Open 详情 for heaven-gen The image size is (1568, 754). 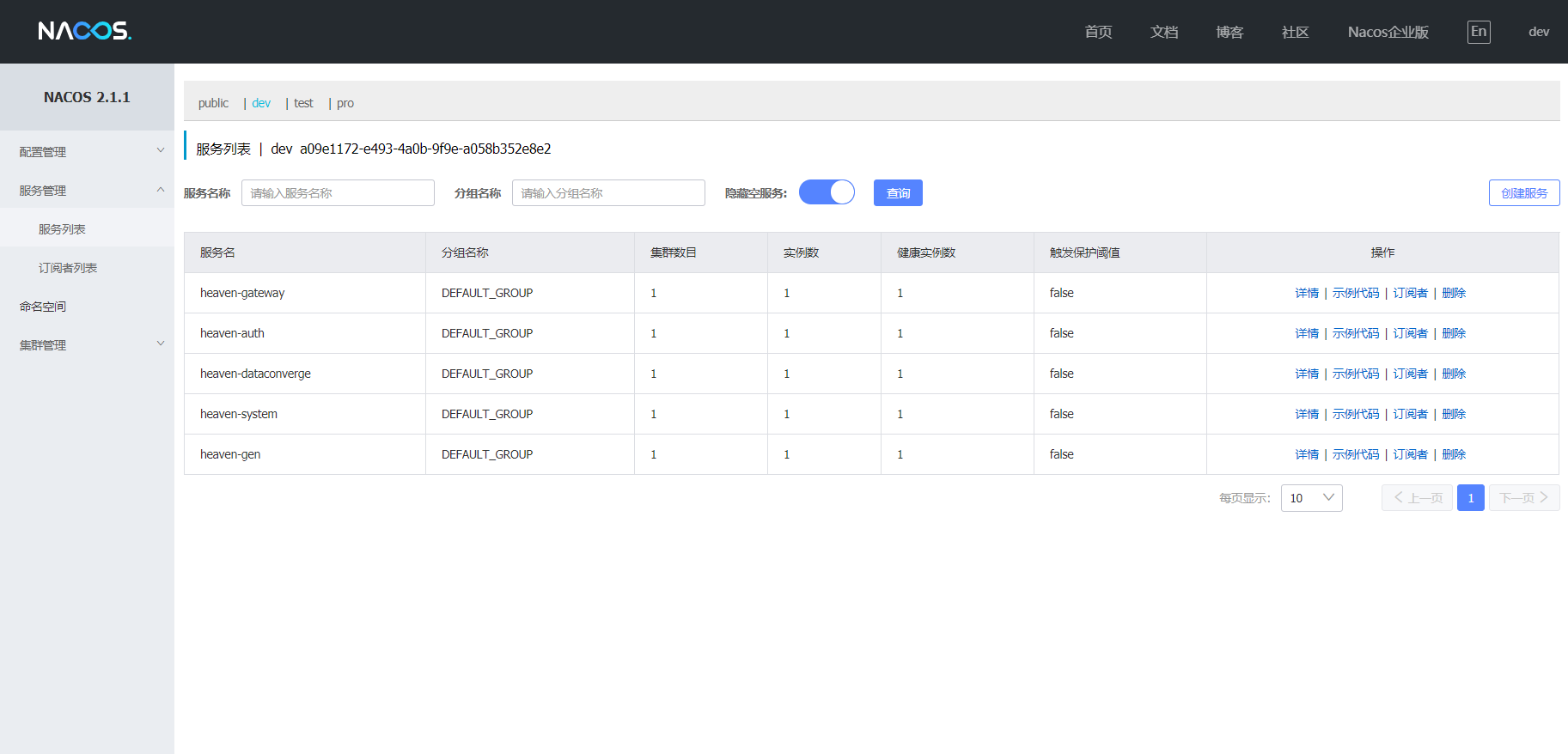(1307, 454)
